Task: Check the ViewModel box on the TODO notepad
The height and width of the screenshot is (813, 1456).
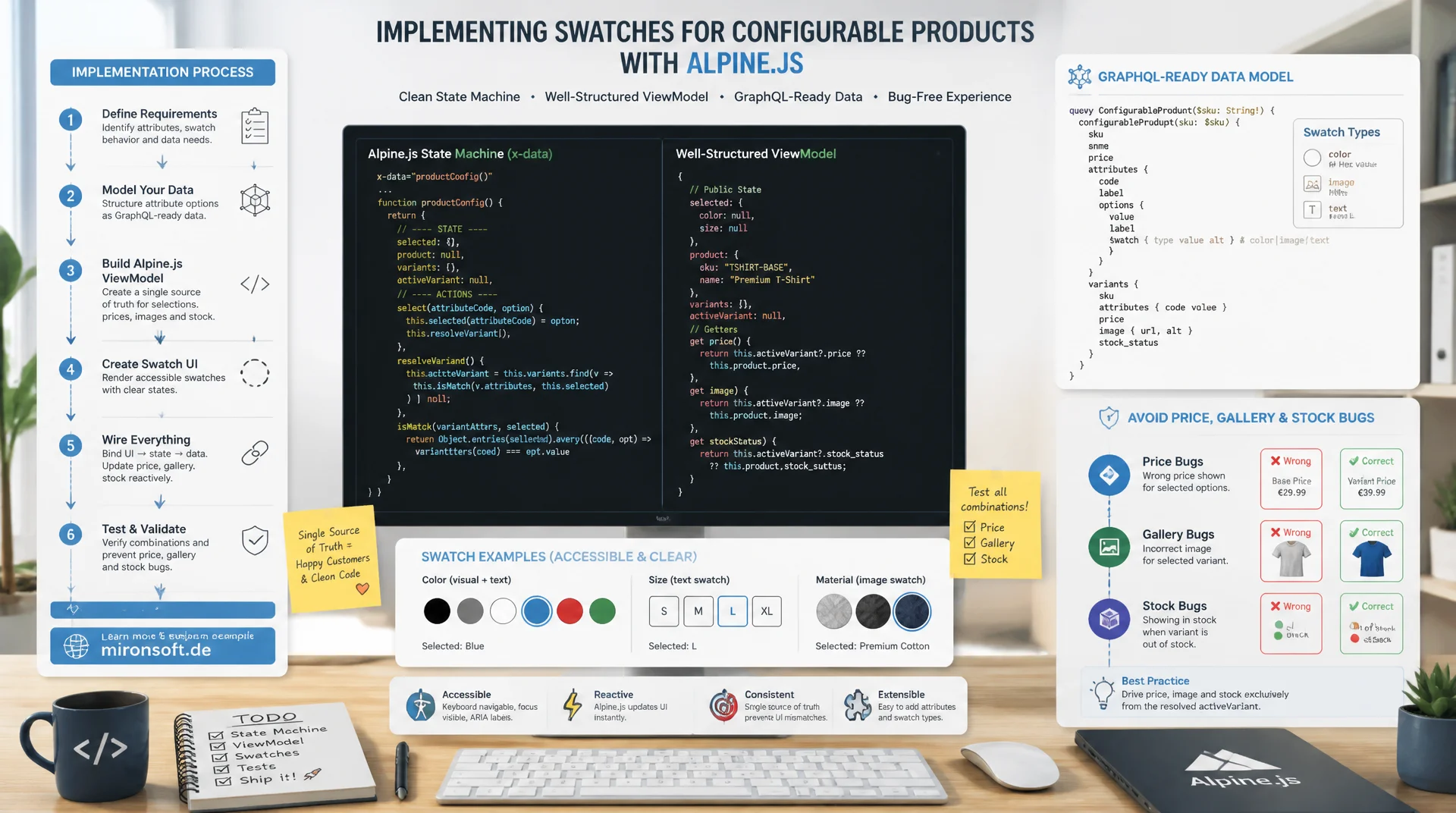Action: click(218, 746)
